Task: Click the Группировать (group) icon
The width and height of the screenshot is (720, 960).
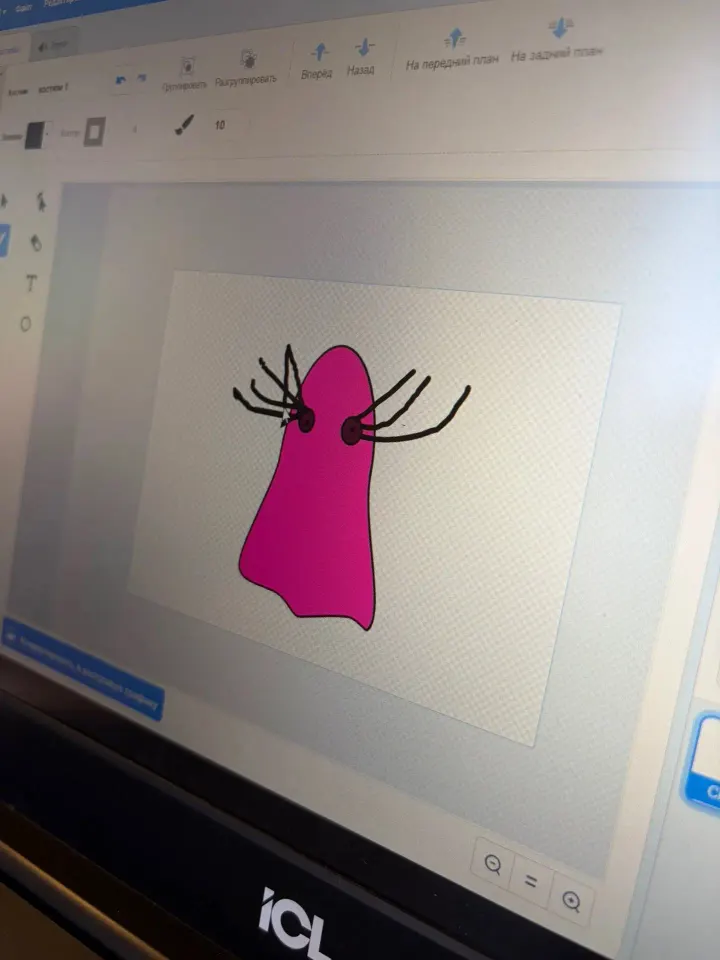Action: [187, 66]
